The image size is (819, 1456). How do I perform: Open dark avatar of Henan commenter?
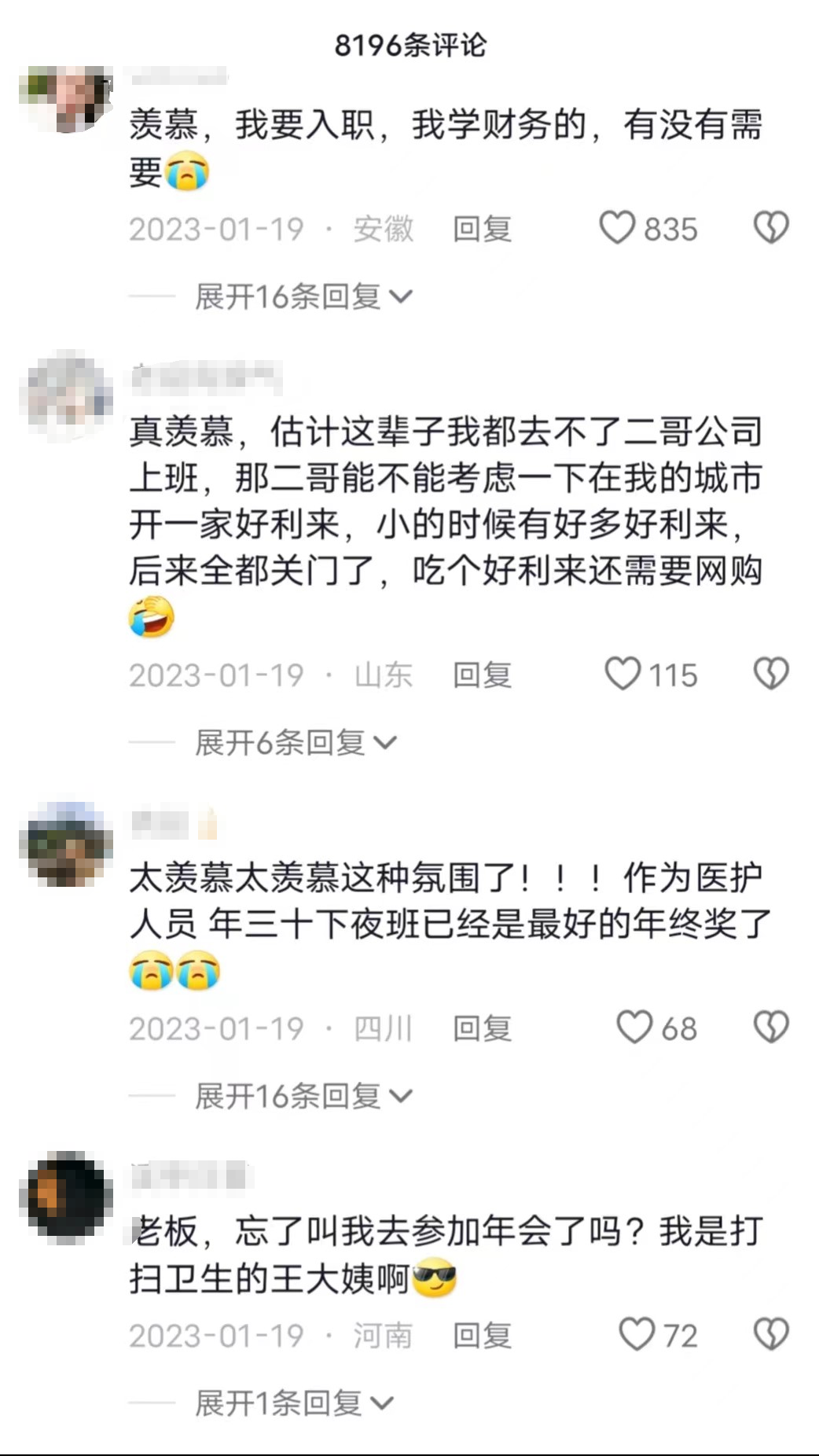(x=66, y=1197)
